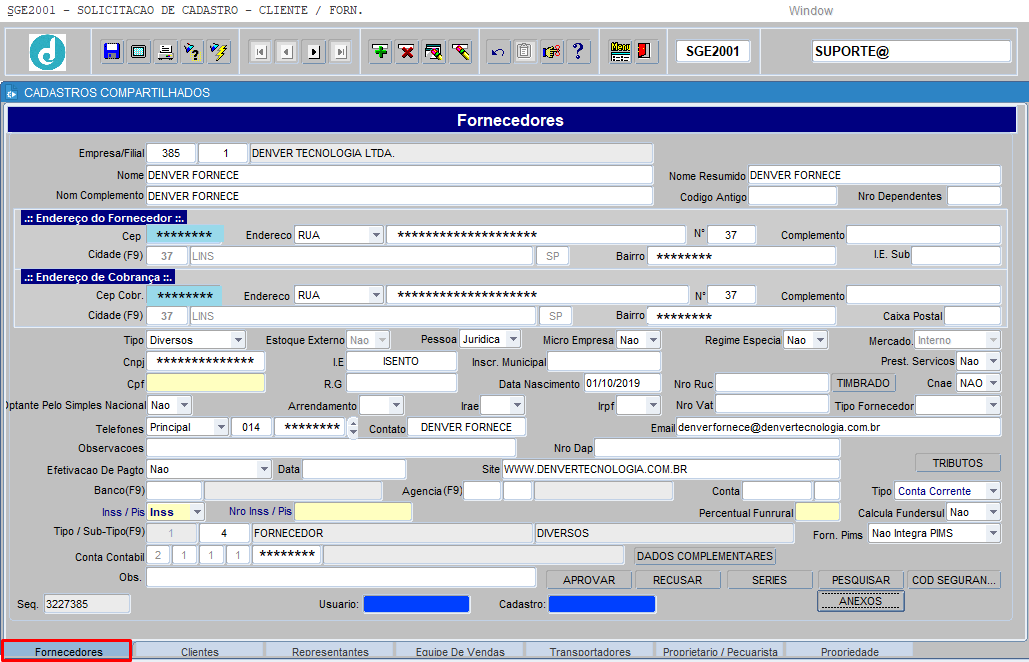Switch to the Representantes tab
The height and width of the screenshot is (662, 1029).
click(x=330, y=652)
